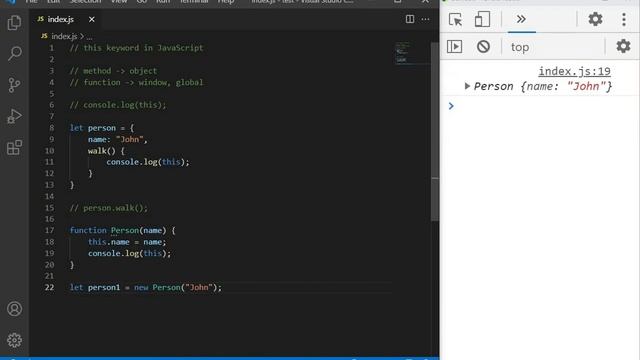Open console settings gear
The width and height of the screenshot is (640, 360).
(623, 46)
